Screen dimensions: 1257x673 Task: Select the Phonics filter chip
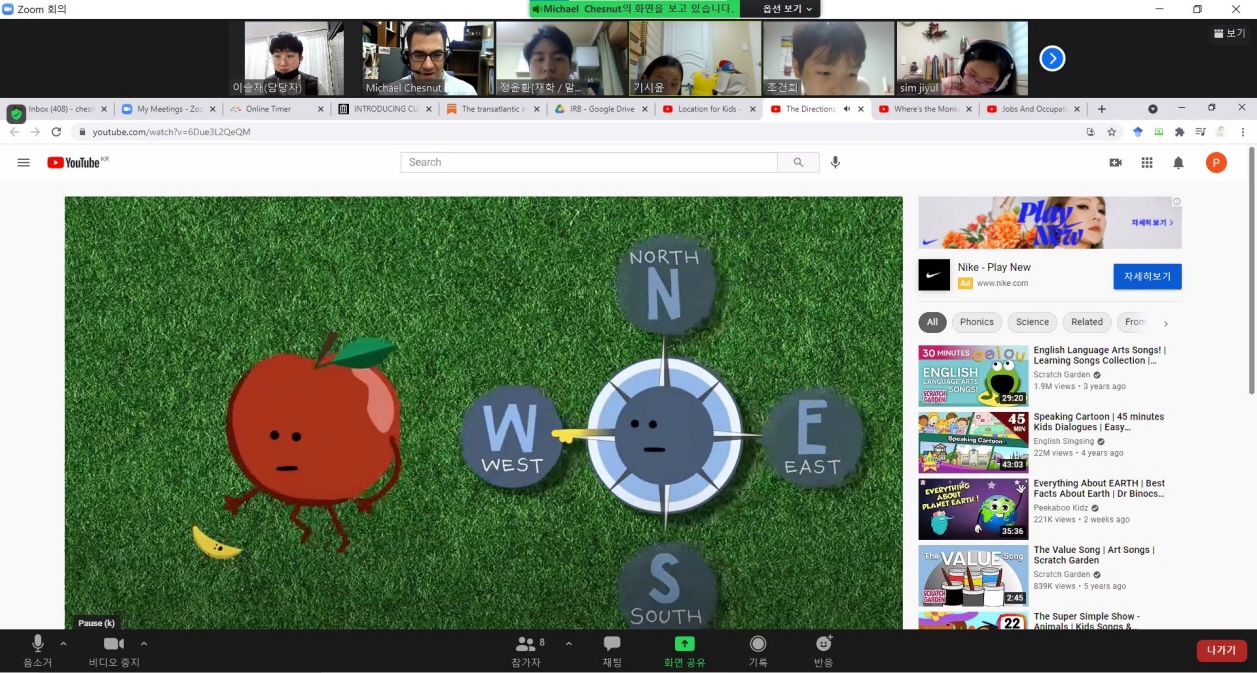[976, 322]
